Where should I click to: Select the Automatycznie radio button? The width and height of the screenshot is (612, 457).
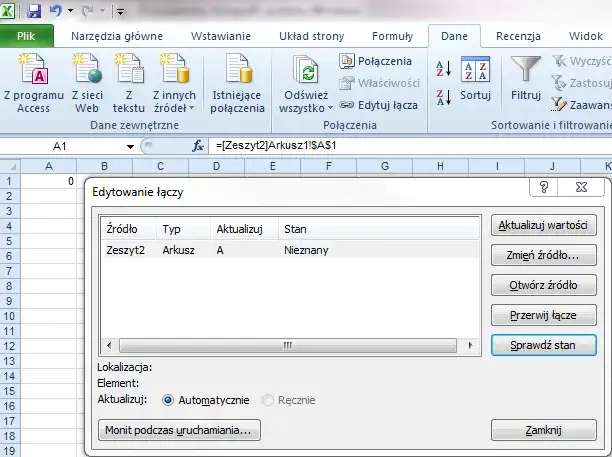[x=168, y=399]
